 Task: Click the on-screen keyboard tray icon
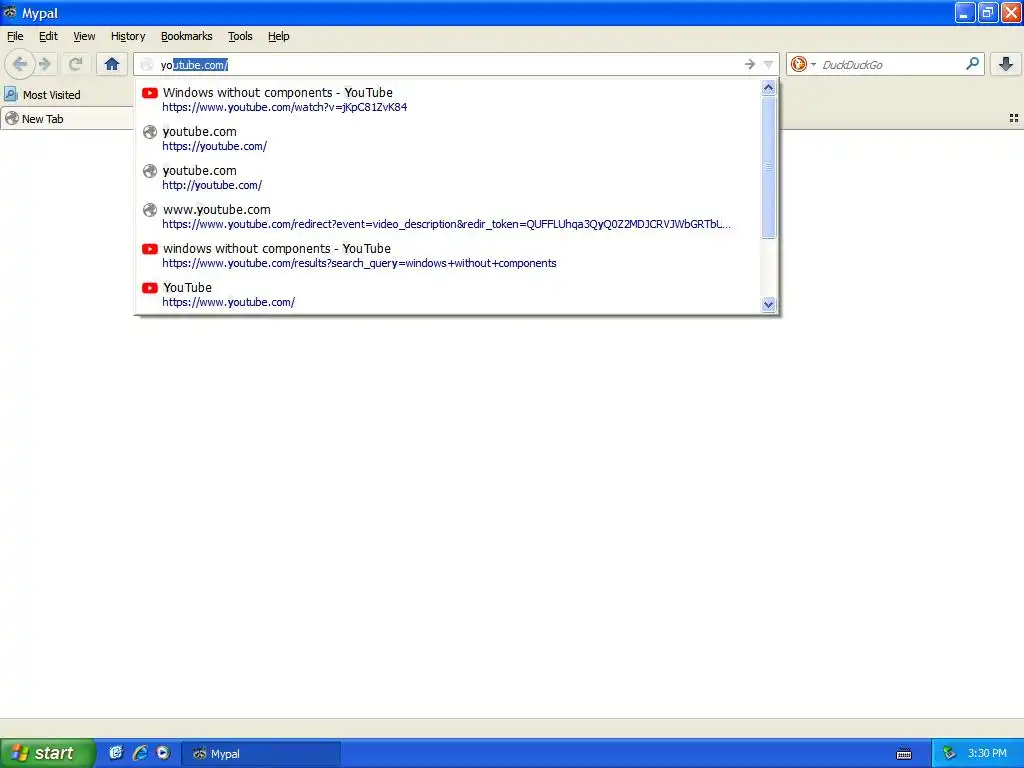pyautogui.click(x=904, y=754)
